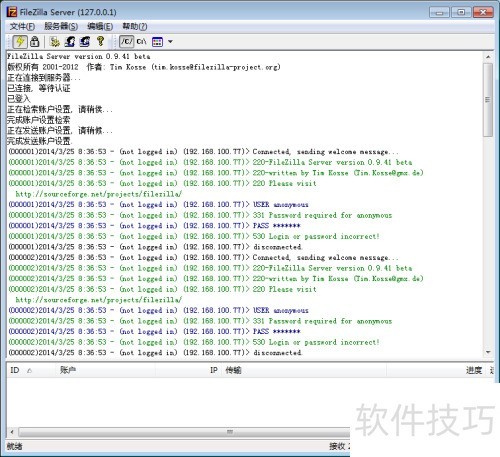Click the user list sorting icon
The image size is (500, 457).
click(157, 42)
